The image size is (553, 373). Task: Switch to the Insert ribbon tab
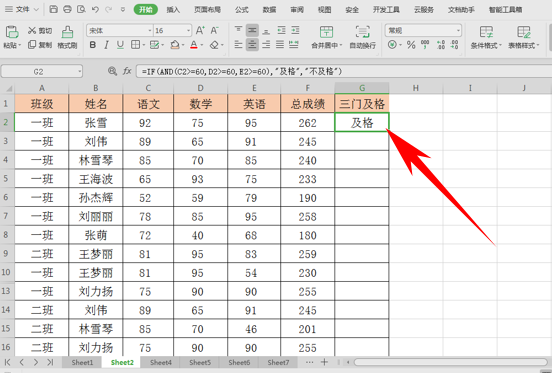click(x=173, y=10)
